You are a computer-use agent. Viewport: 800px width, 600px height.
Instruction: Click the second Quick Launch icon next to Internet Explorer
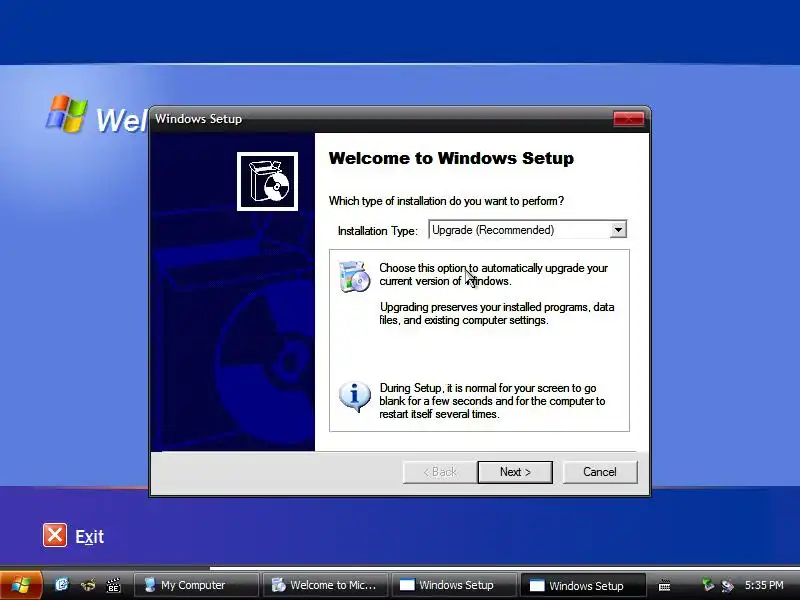pos(88,584)
